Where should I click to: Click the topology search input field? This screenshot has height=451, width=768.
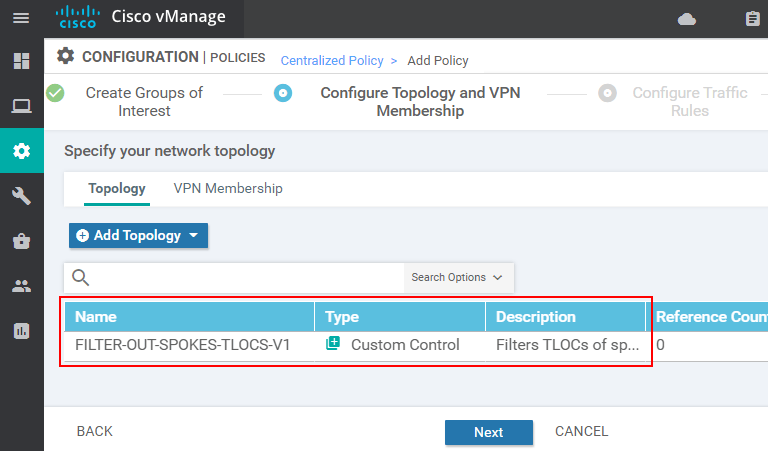(x=250, y=278)
